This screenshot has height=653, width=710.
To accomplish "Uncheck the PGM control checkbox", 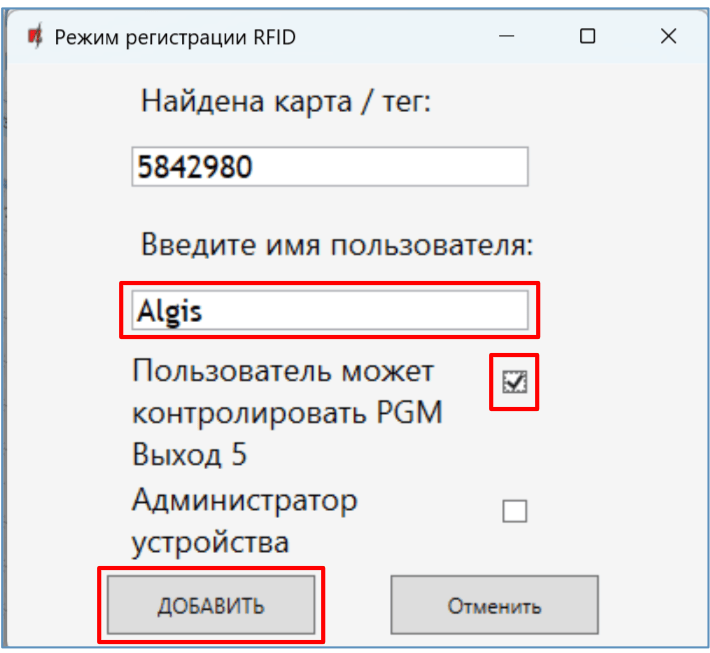I will point(514,381).
